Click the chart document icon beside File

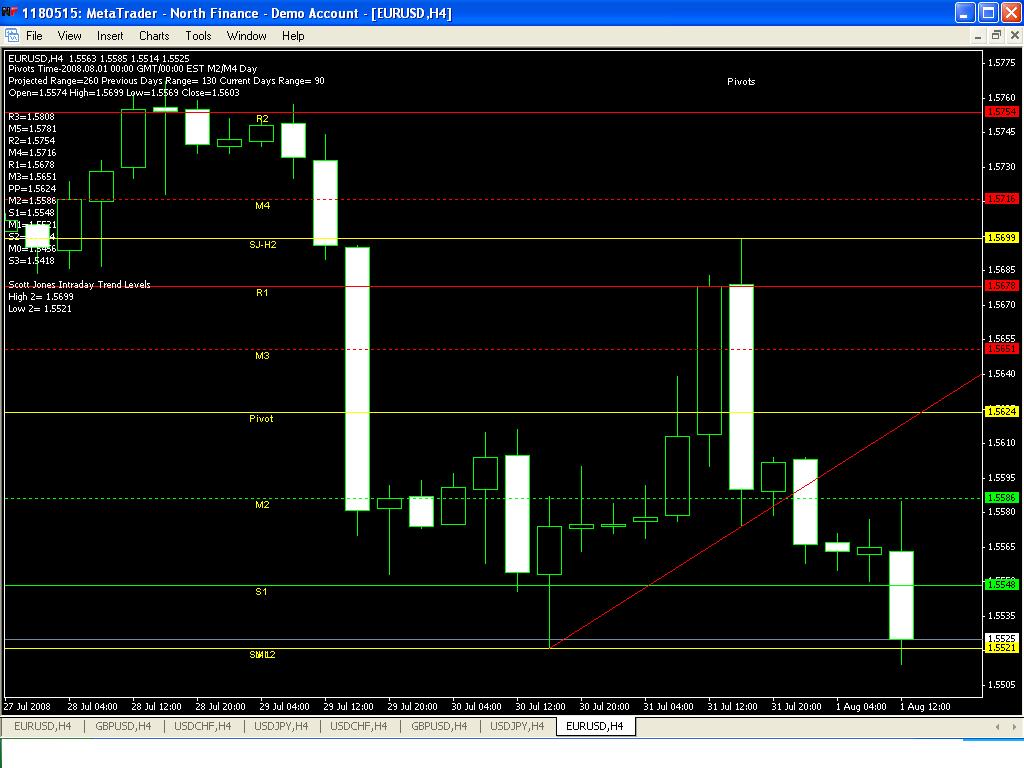(x=12, y=35)
